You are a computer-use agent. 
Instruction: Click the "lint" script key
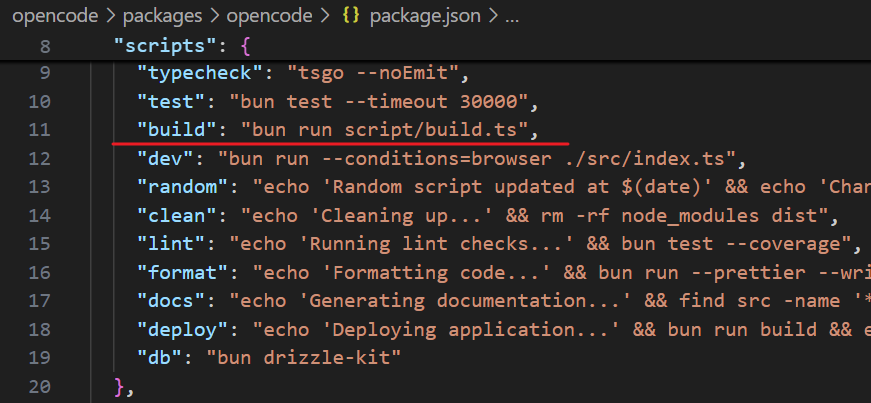tap(172, 243)
